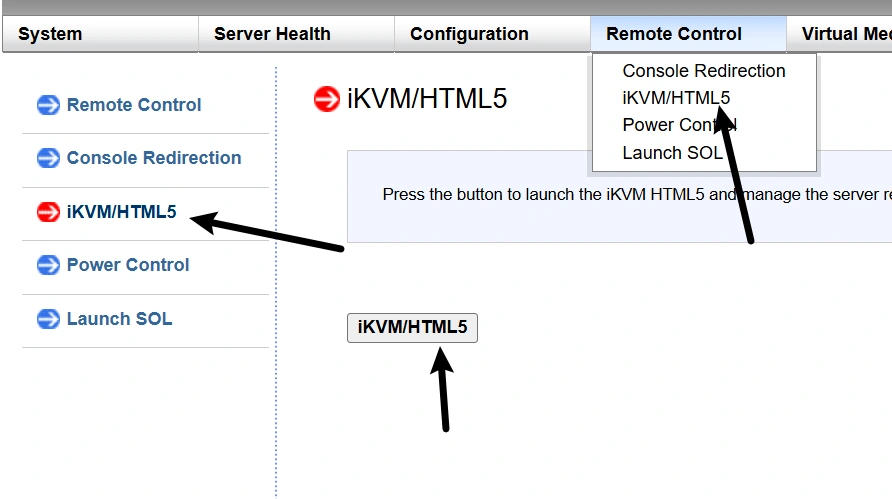Open the Virtual Media menu tab

(x=845, y=34)
